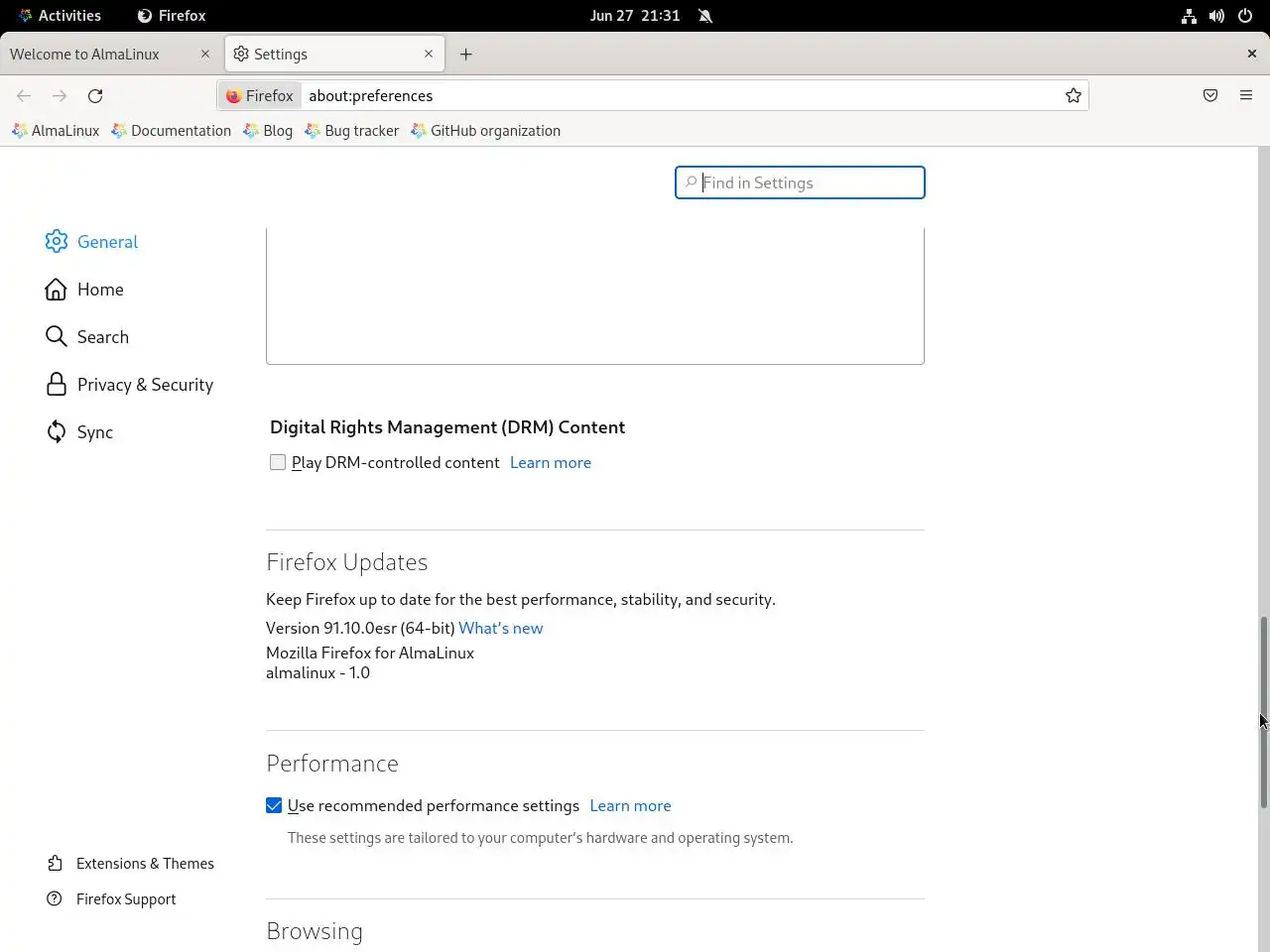Open the AlmaLinux bookmark

[x=57, y=131]
